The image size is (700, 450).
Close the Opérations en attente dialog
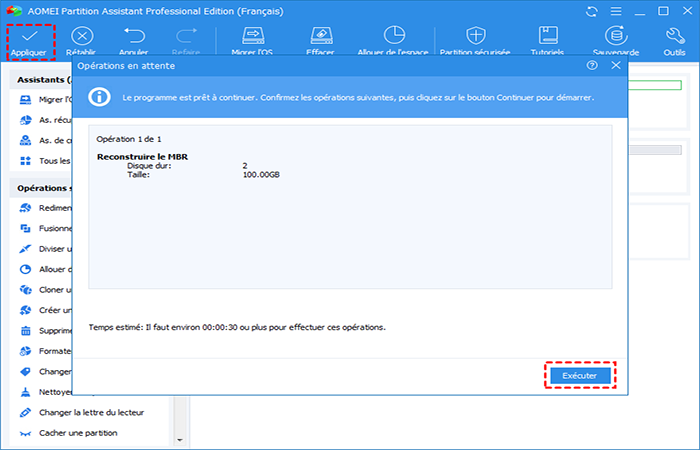pyautogui.click(x=614, y=65)
